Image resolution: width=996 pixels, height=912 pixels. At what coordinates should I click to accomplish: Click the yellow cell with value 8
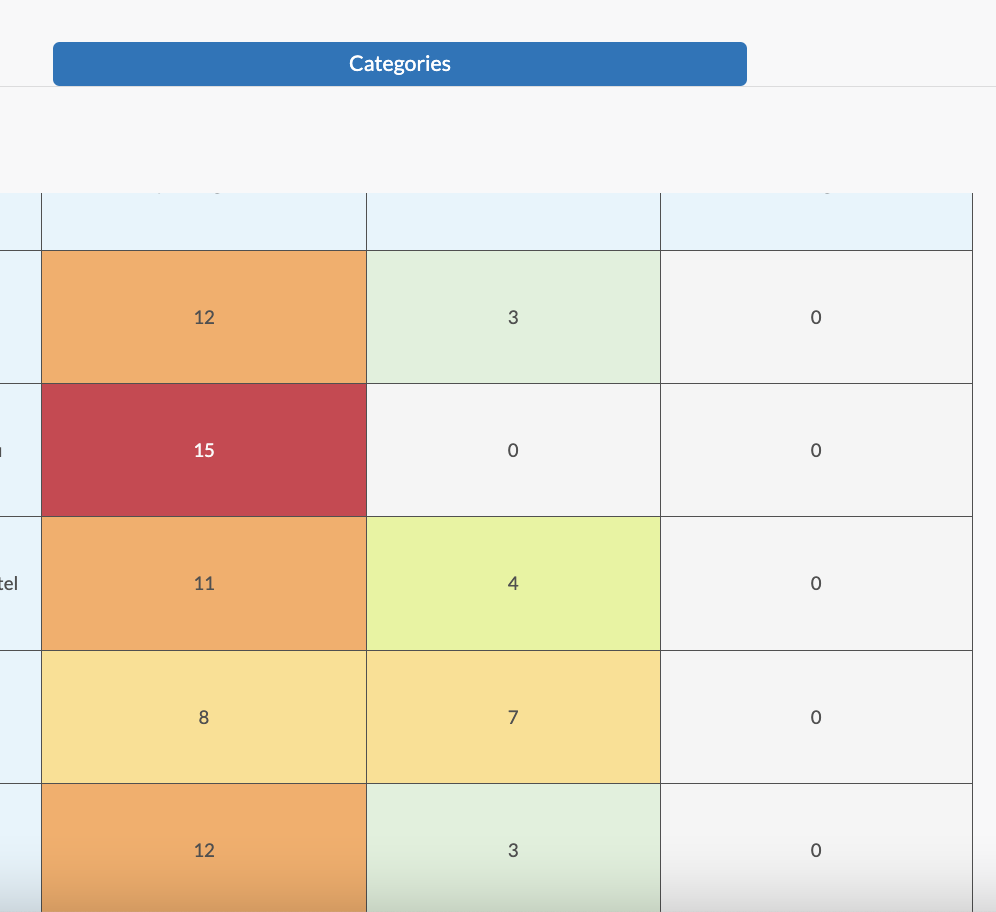[x=204, y=717]
